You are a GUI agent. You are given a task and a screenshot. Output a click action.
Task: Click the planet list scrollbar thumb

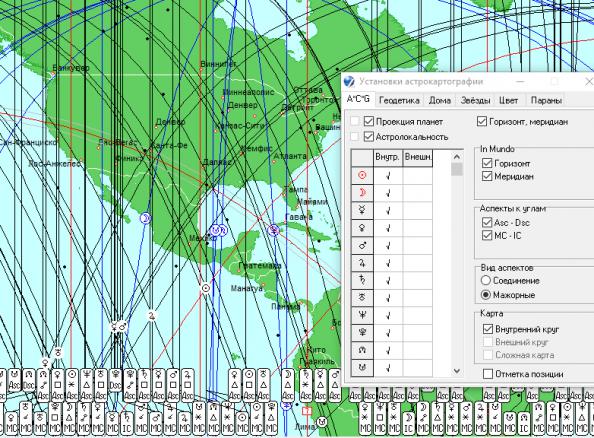coord(457,169)
